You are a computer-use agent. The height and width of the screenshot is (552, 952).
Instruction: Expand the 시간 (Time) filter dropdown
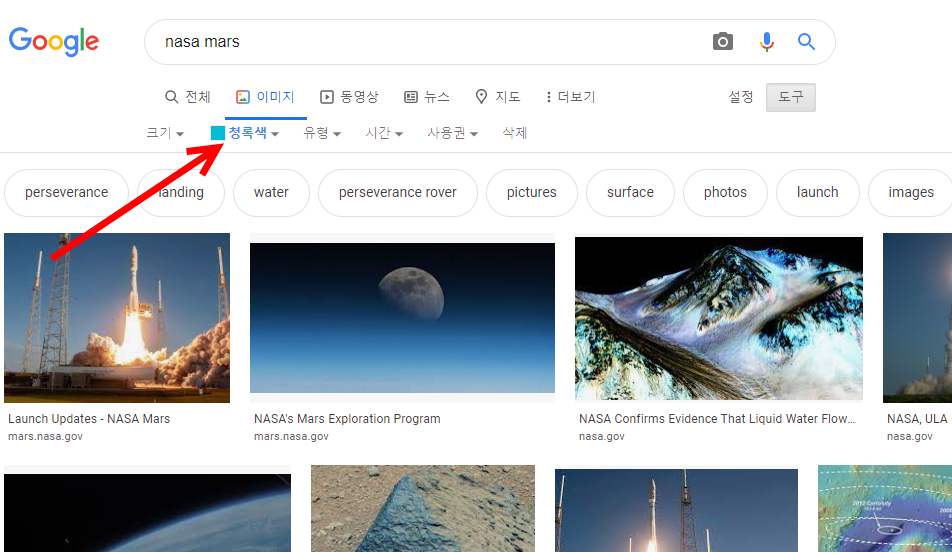tap(384, 132)
